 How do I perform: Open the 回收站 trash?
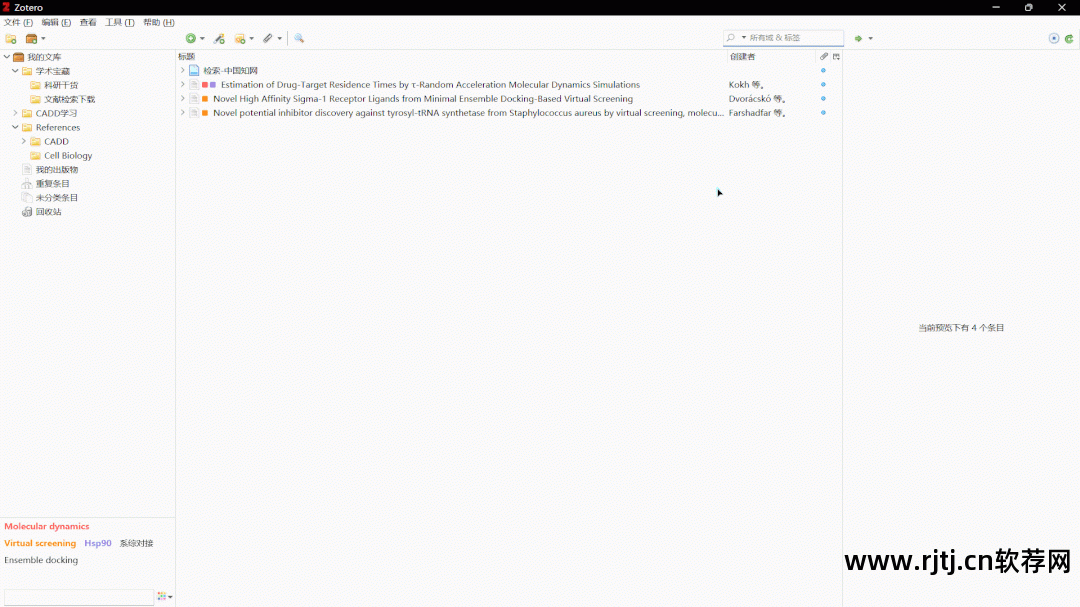coord(48,212)
